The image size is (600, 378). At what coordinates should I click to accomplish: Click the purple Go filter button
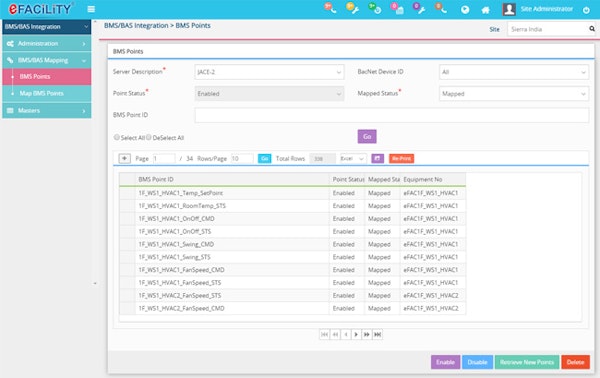[x=367, y=137]
